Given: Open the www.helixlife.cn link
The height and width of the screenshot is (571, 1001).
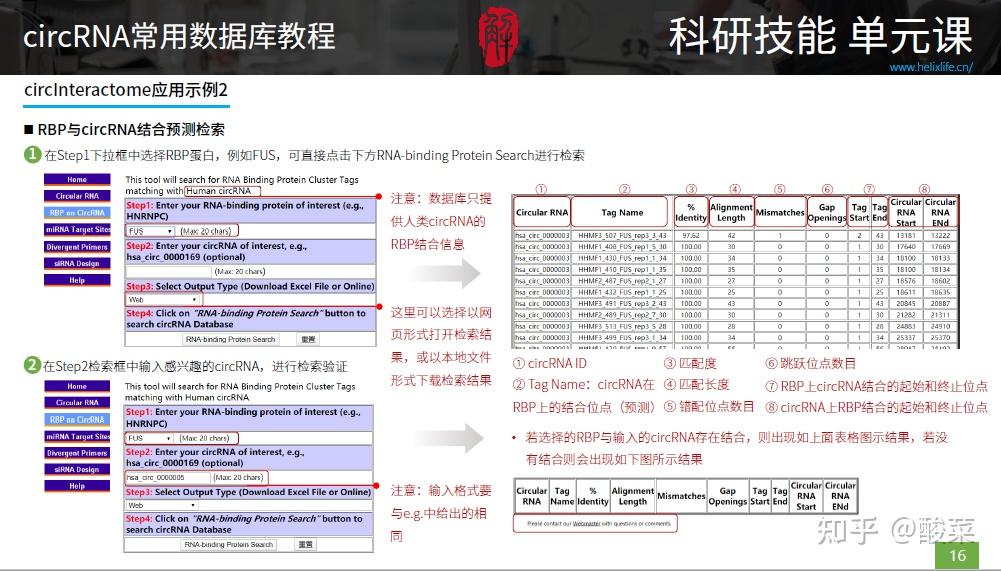Looking at the screenshot, I should point(931,67).
